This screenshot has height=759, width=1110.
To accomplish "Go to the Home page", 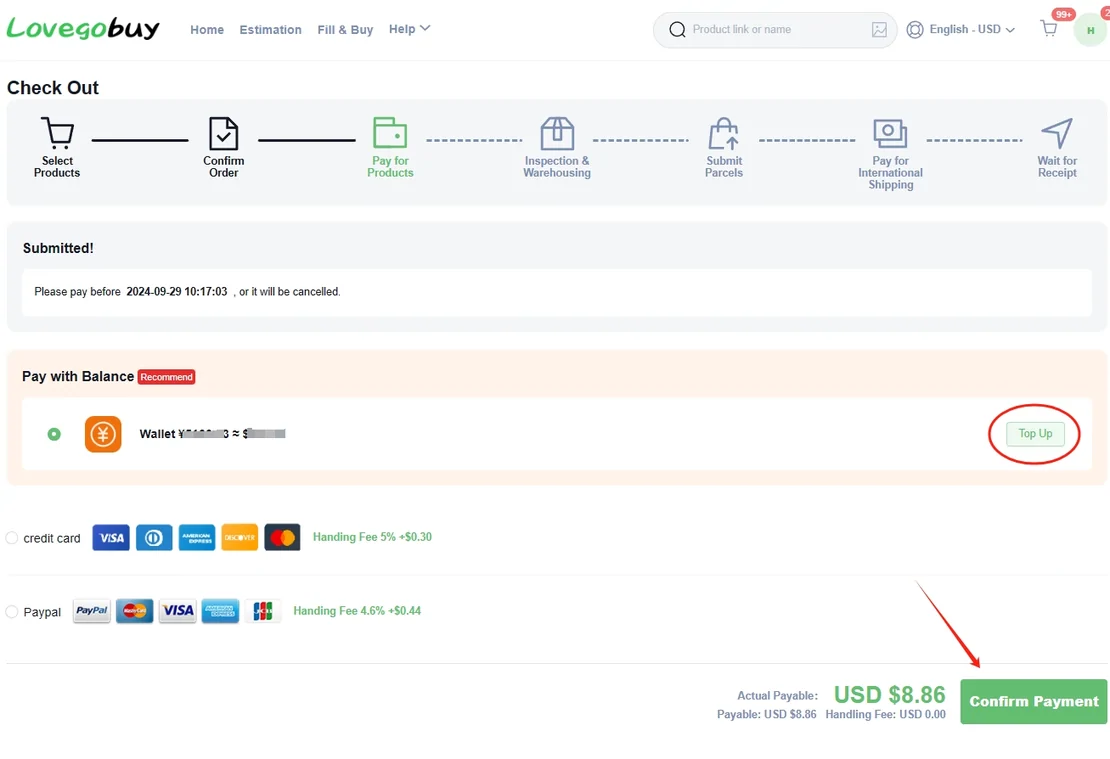I will pos(207,30).
